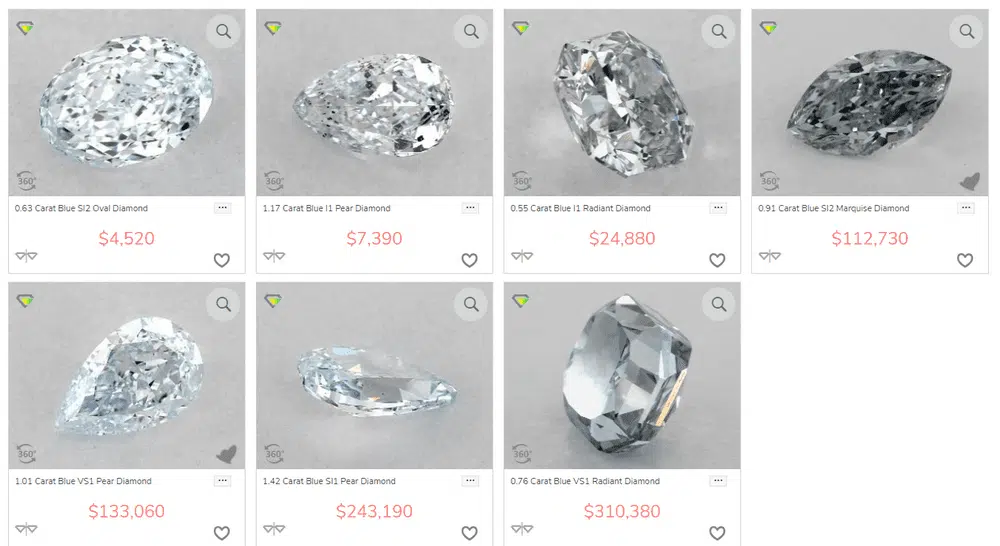Compare the $310,380 Radiant Diamond via scale icon
The height and width of the screenshot is (546, 1000).
[522, 529]
